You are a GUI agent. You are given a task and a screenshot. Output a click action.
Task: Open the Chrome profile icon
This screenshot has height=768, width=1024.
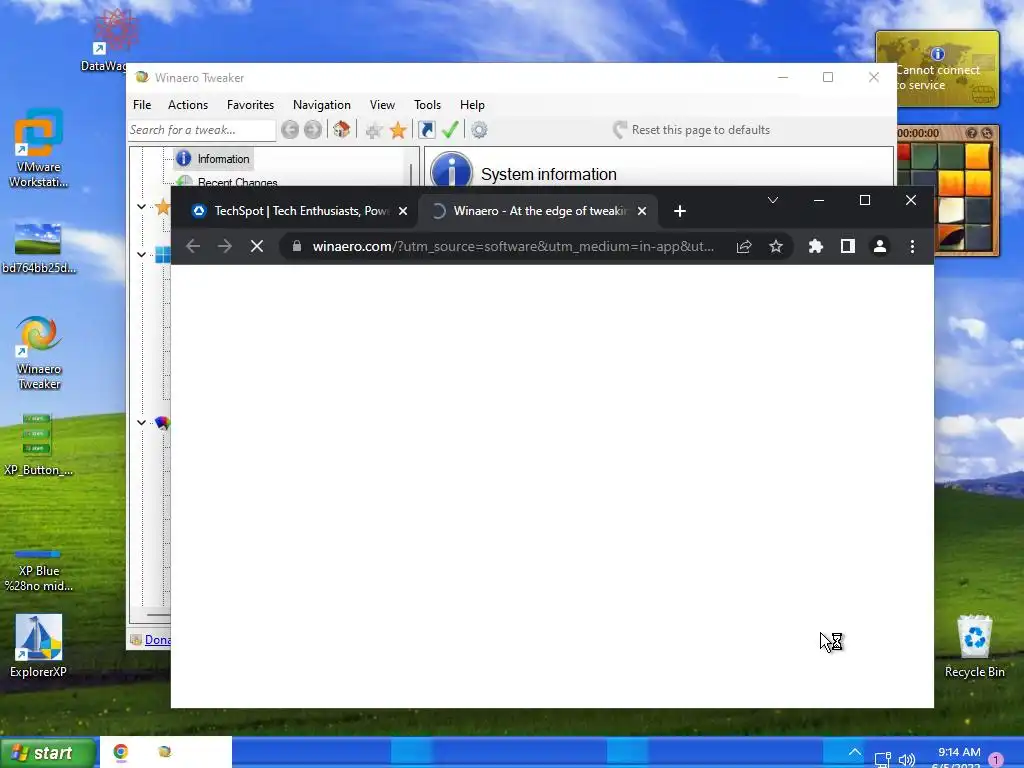tap(880, 246)
